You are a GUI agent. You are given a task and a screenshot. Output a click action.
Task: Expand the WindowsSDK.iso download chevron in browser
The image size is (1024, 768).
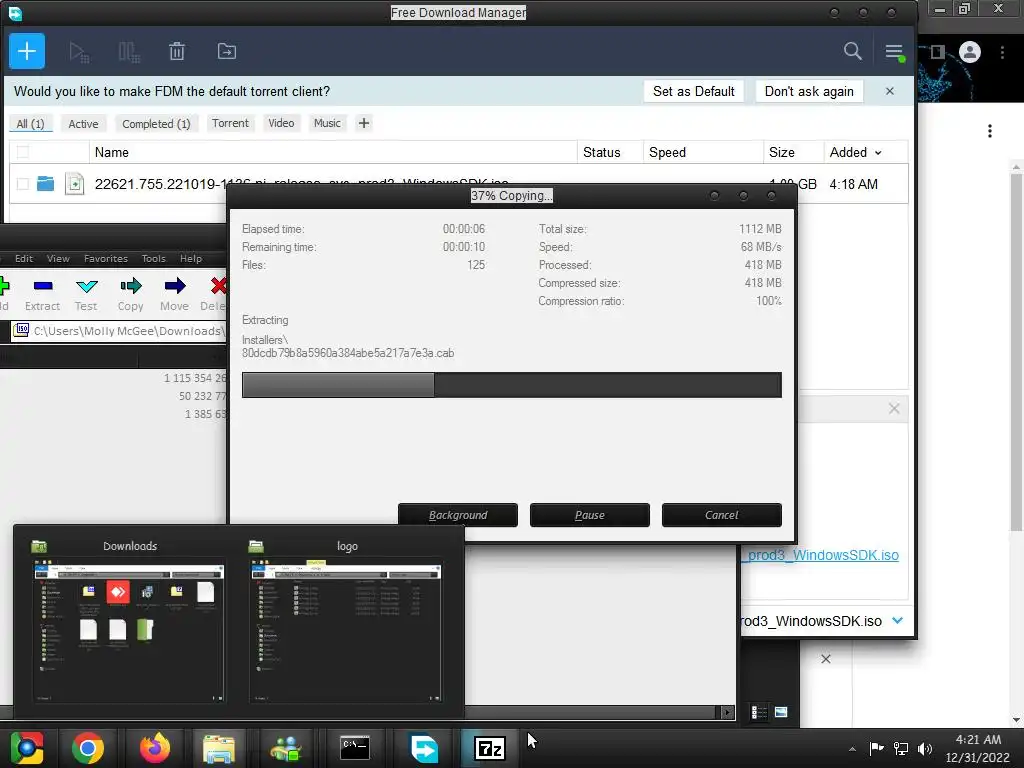(x=898, y=620)
